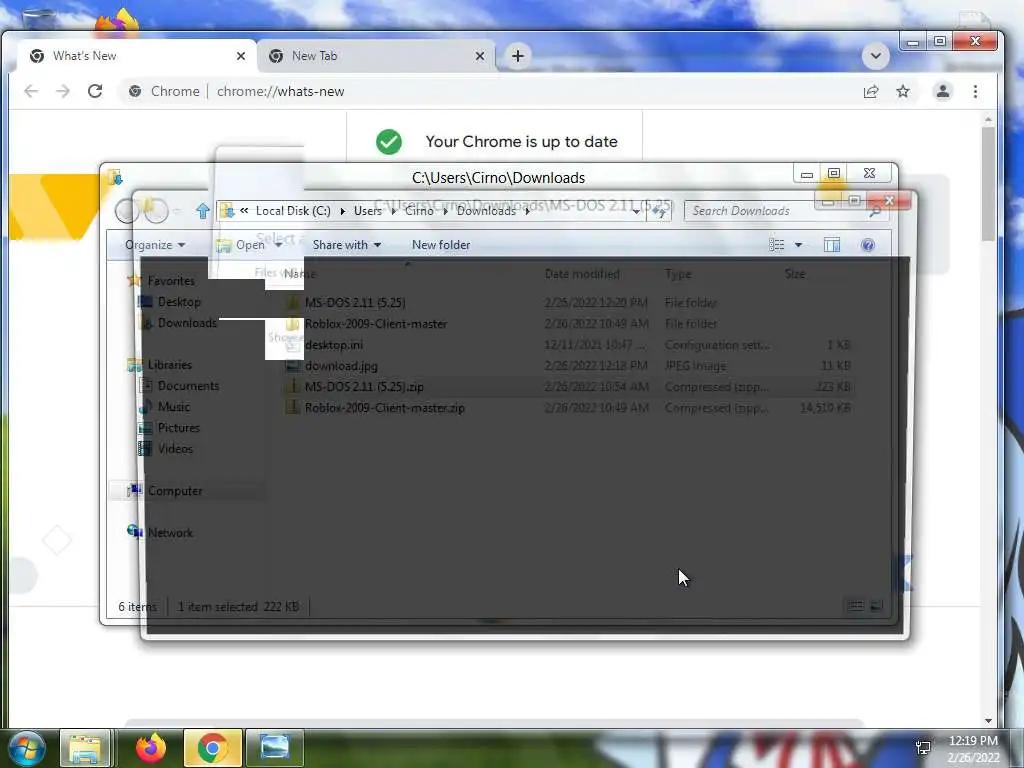Sort by the Date modified column

click(x=582, y=274)
